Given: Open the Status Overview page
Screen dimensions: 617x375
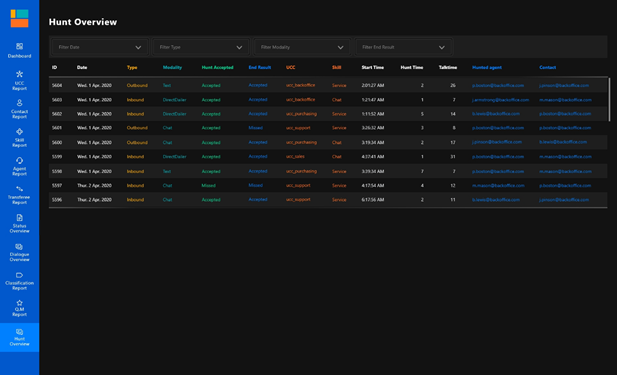Looking at the screenshot, I should tap(19, 224).
